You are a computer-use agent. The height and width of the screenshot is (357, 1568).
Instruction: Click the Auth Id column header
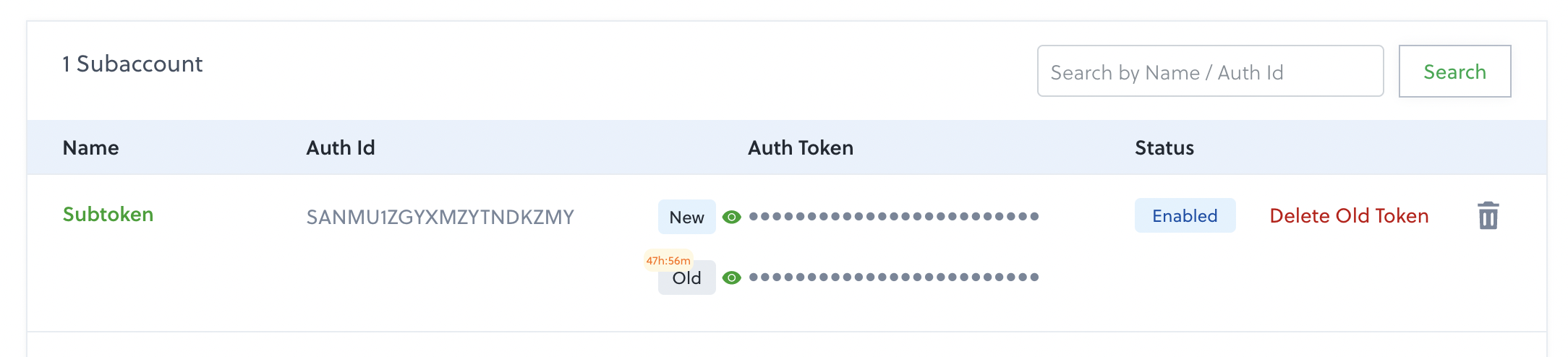click(x=340, y=147)
